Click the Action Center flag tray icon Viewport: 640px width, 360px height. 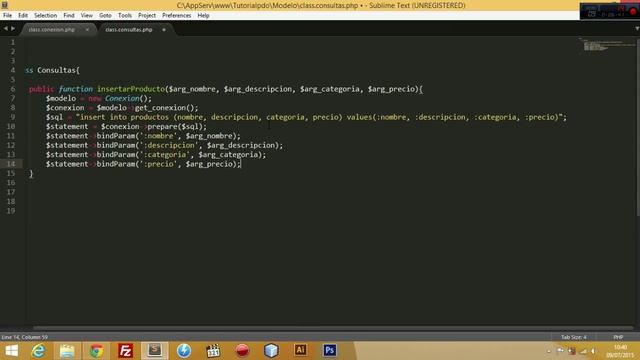pos(560,351)
